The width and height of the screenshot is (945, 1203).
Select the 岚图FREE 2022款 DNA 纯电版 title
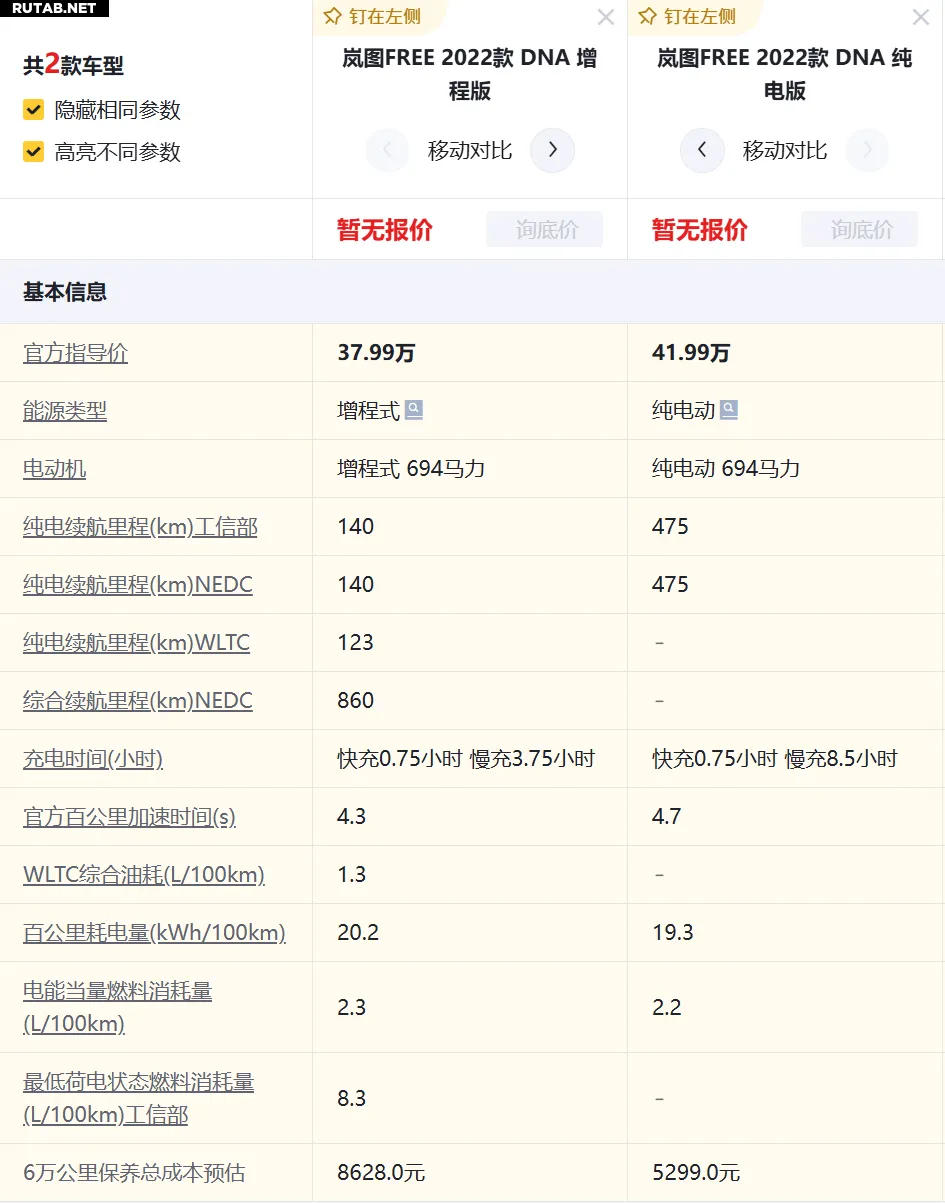pos(785,74)
